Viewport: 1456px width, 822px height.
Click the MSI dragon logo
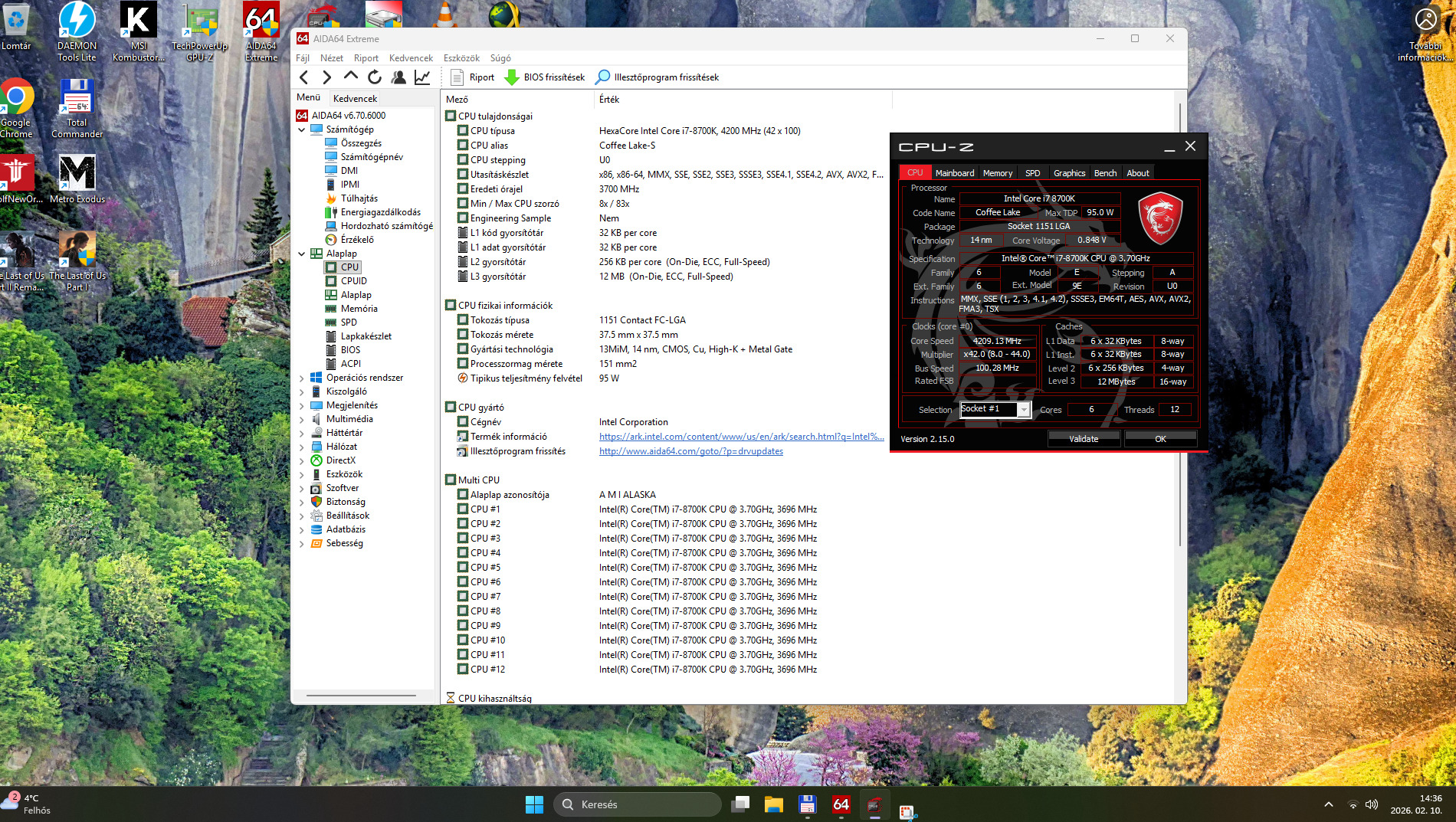click(x=1160, y=218)
